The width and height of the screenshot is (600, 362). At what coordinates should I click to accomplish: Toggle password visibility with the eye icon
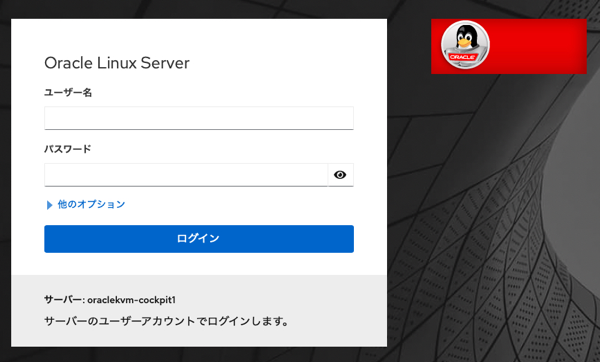pos(340,175)
